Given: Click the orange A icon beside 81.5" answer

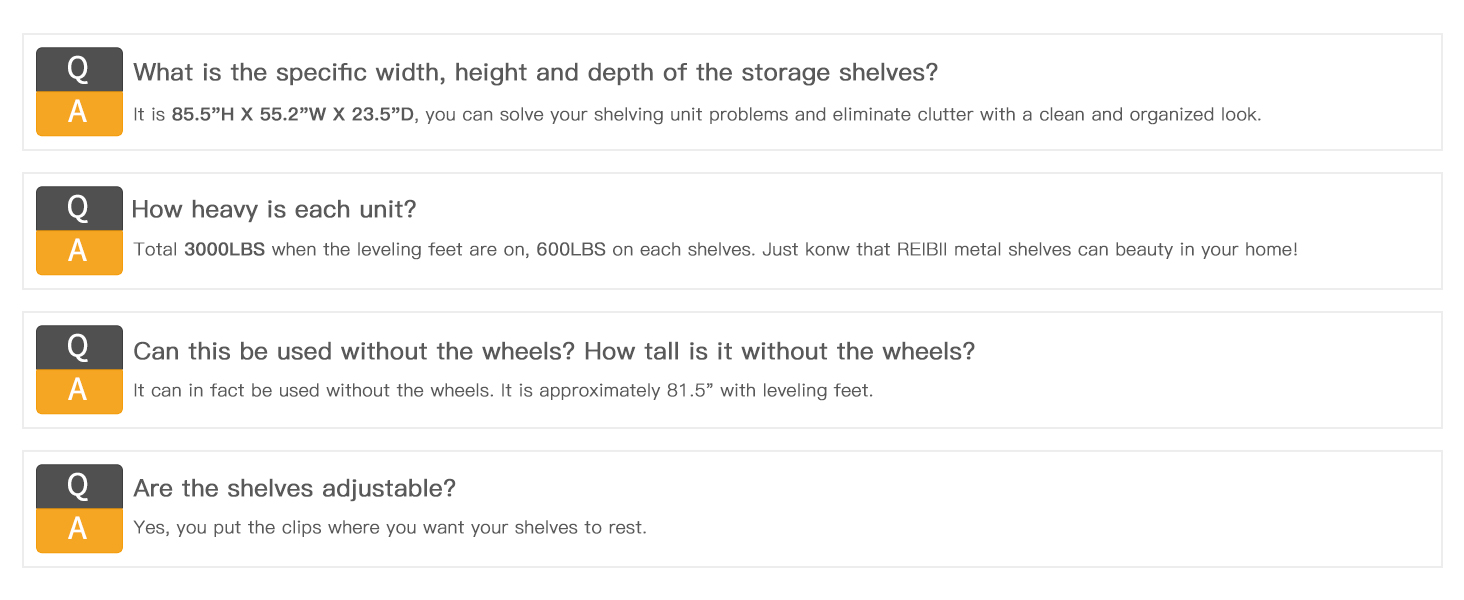Looking at the screenshot, I should point(79,392).
